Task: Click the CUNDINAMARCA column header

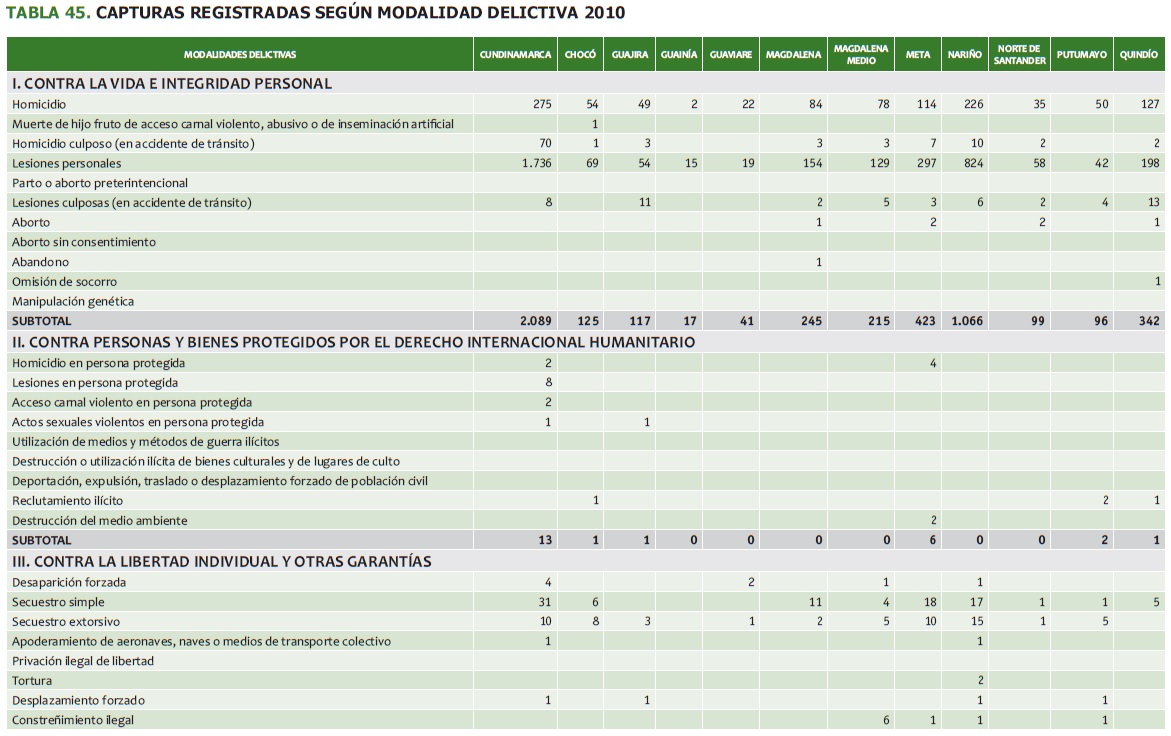Action: click(x=515, y=55)
